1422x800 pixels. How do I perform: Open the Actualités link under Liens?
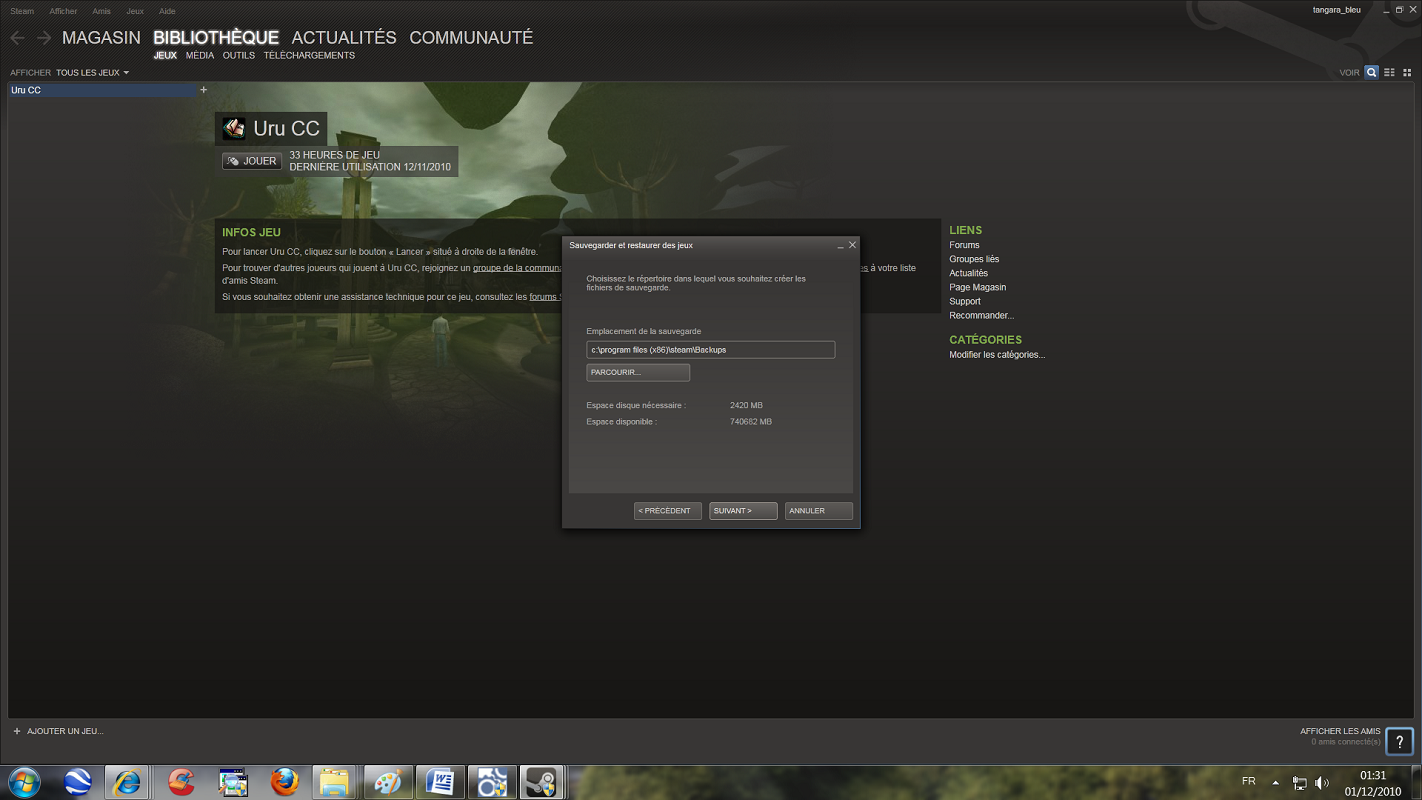968,273
